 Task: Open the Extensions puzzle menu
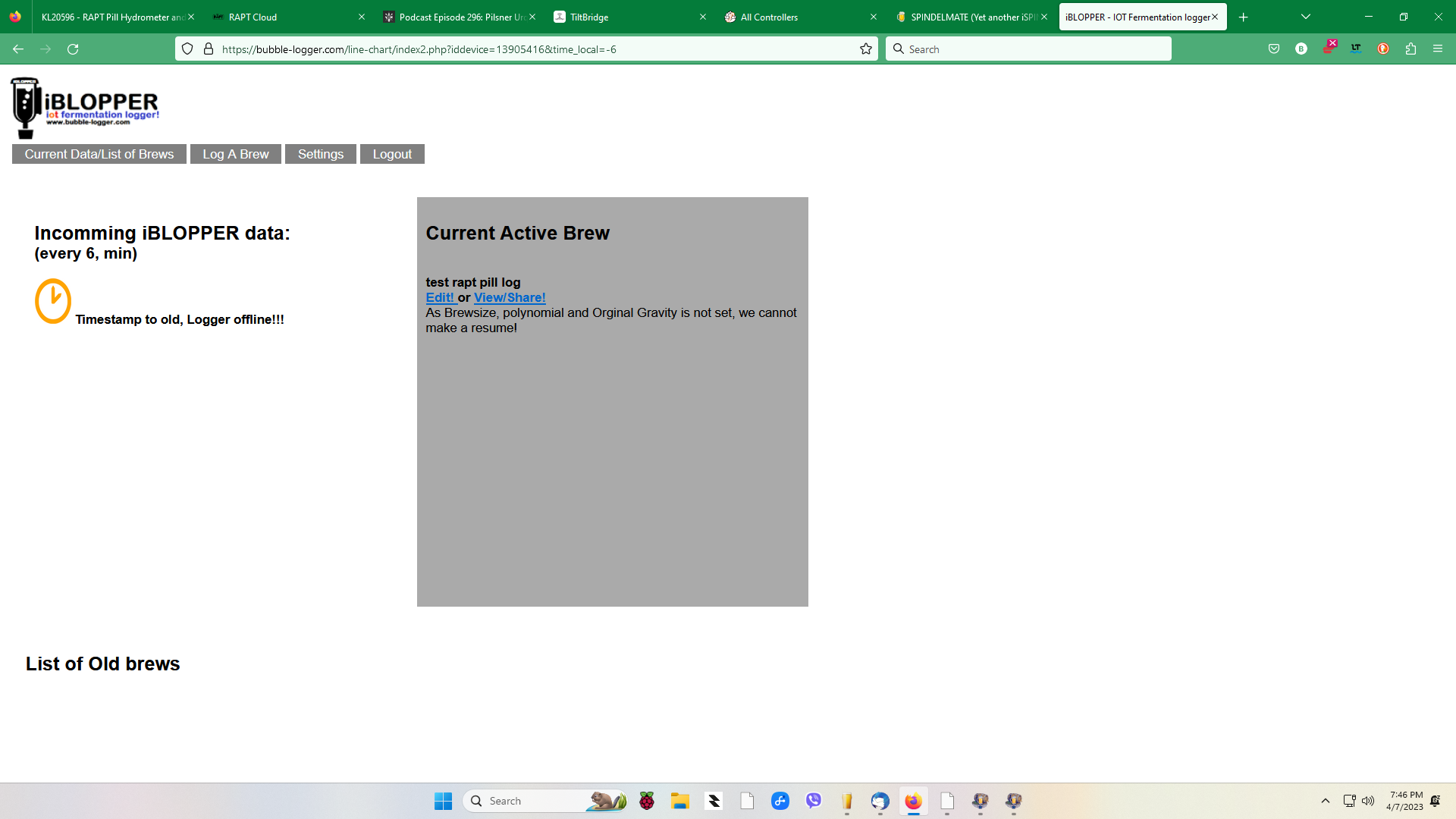pos(1410,49)
